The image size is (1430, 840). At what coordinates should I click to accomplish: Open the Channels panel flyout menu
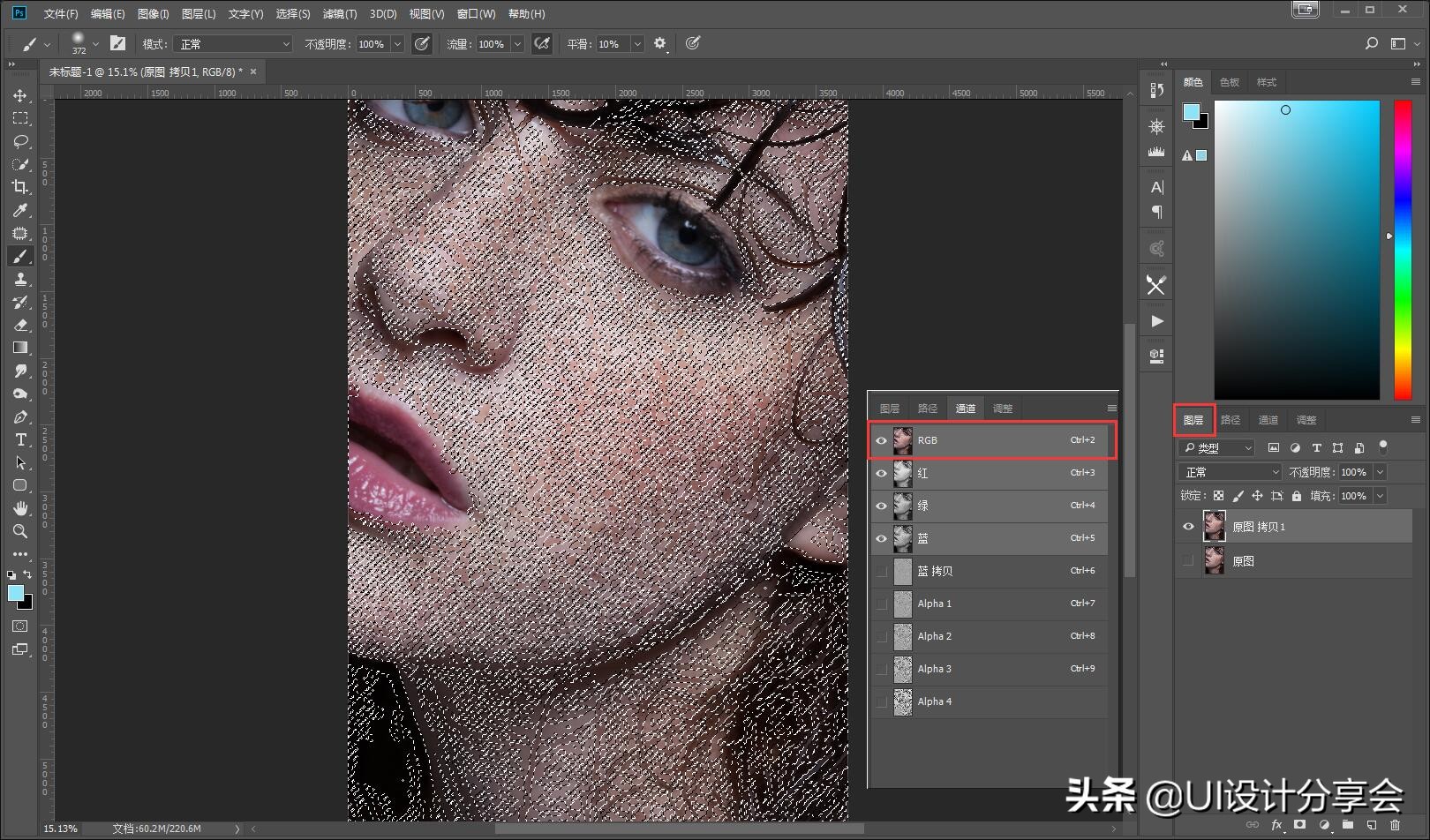[1111, 407]
